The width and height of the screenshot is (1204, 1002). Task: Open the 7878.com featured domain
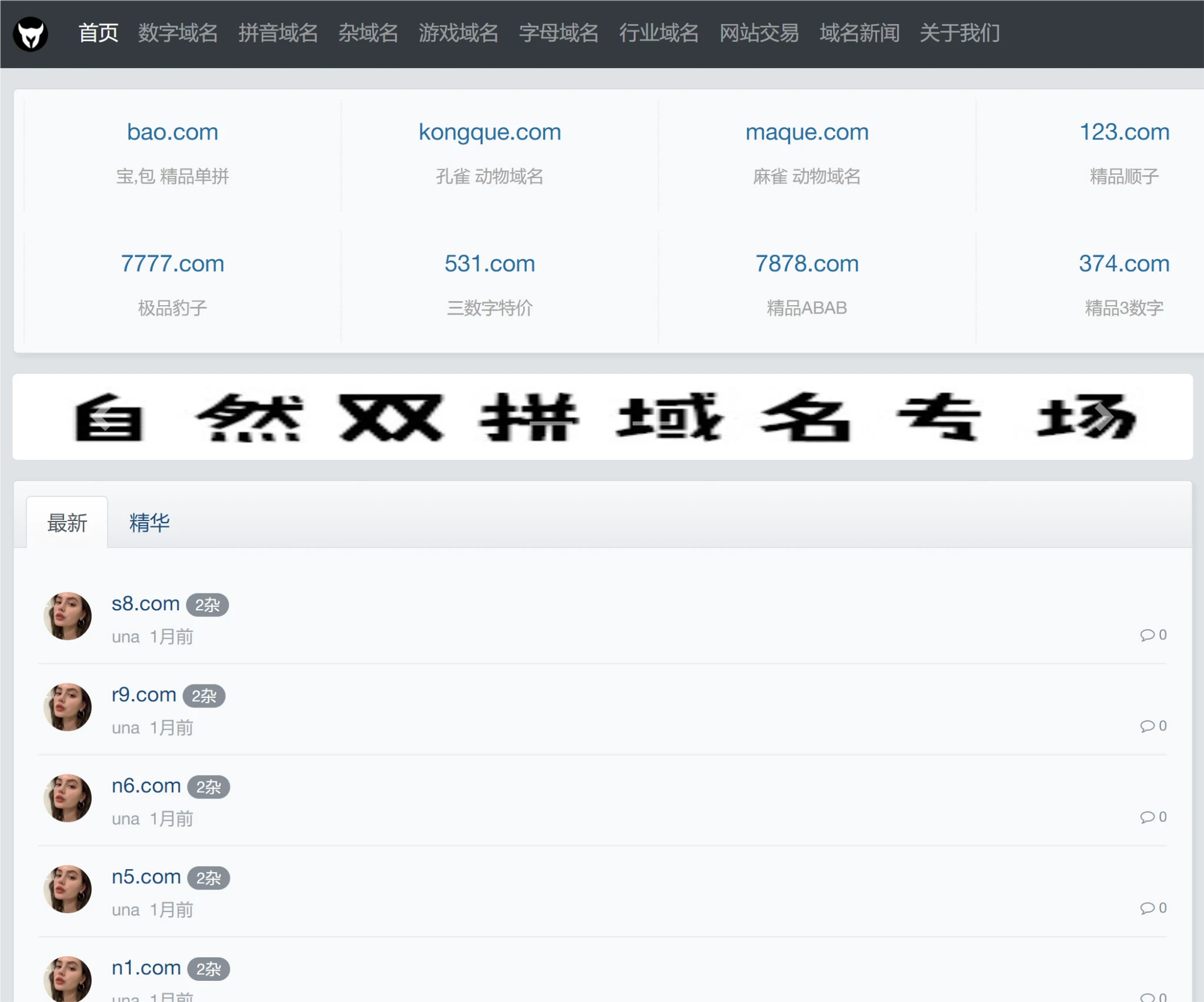point(807,264)
